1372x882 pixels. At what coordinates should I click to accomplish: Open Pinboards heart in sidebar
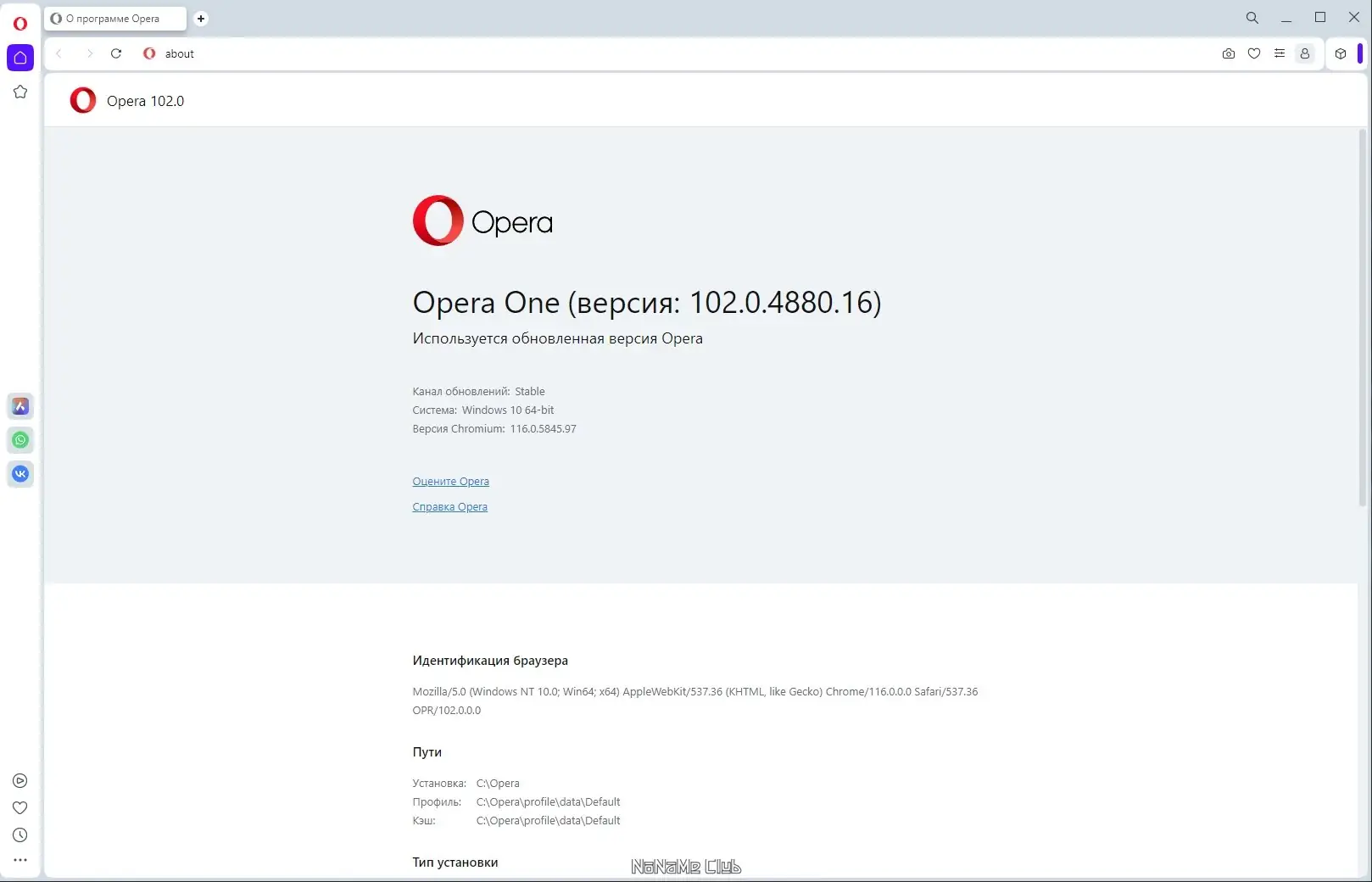tap(20, 808)
